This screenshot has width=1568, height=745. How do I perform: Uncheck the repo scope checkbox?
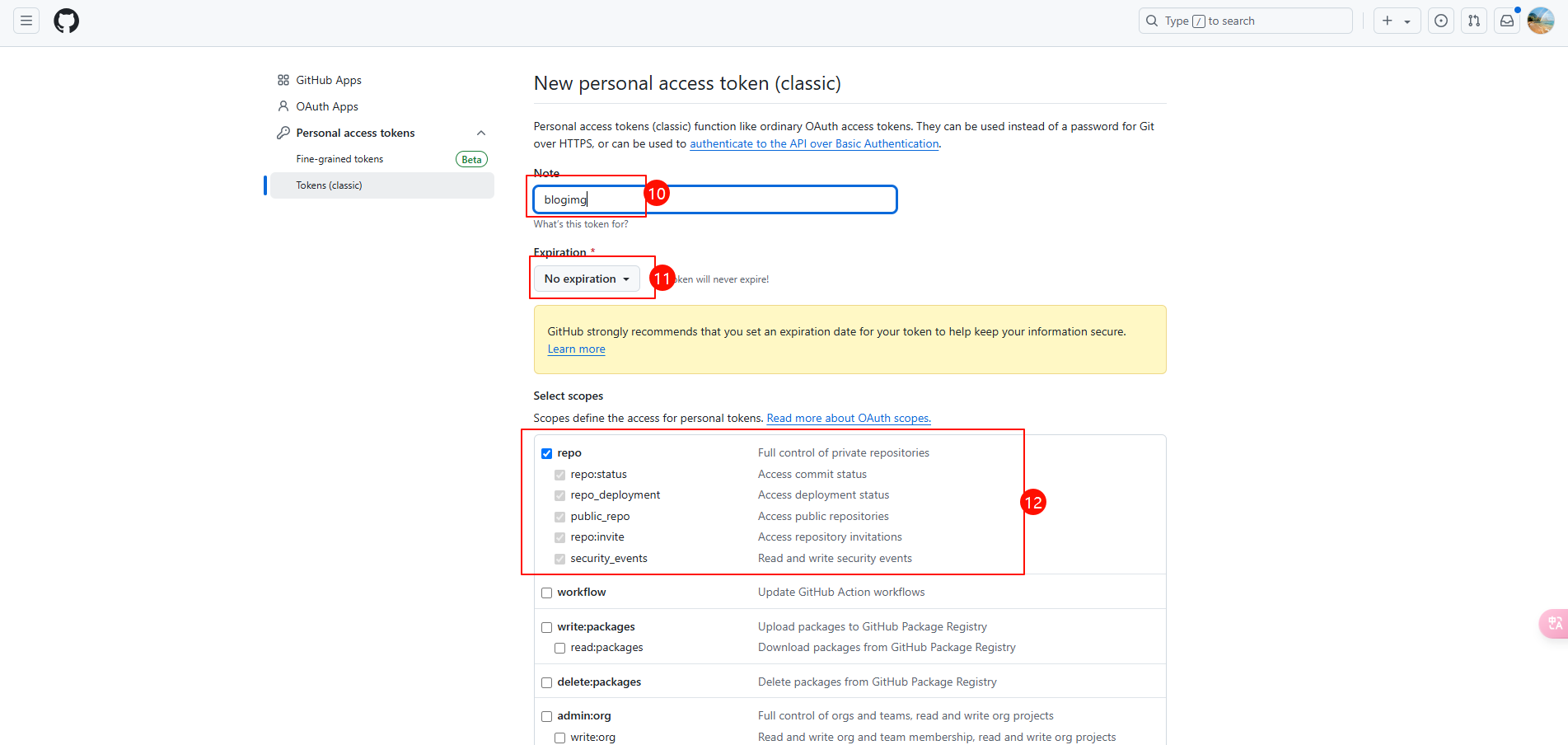(x=546, y=453)
